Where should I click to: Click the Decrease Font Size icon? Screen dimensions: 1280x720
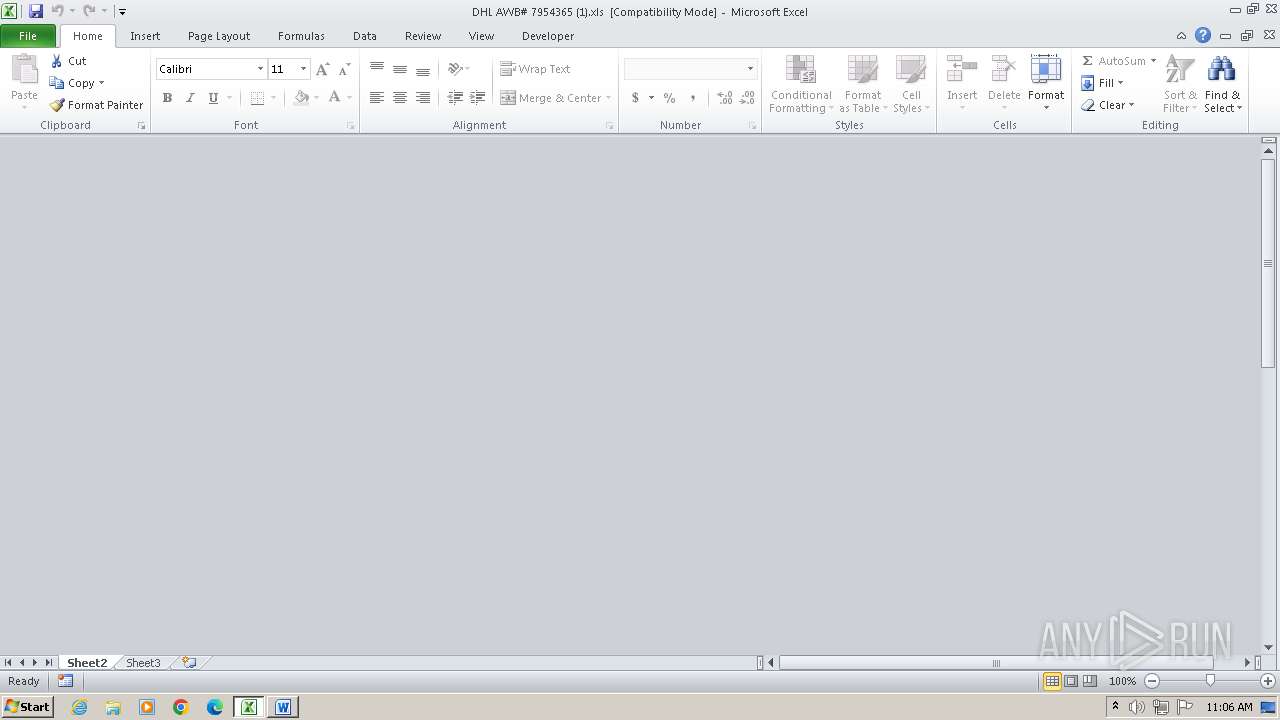344,69
